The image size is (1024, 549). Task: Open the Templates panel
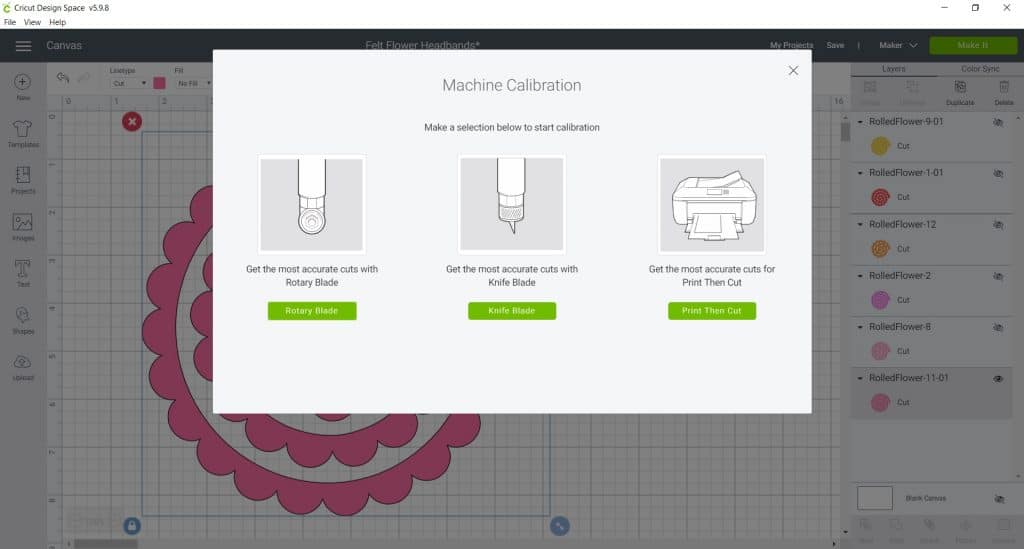(x=23, y=129)
